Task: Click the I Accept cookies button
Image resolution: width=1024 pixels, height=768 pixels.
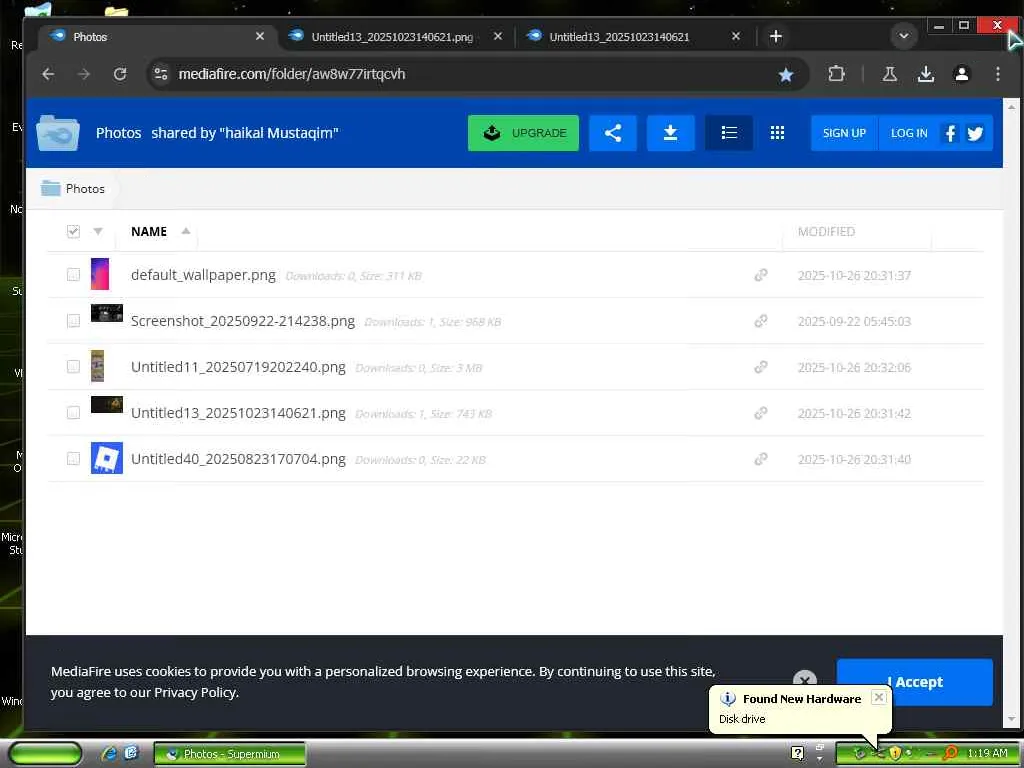Action: click(x=914, y=682)
